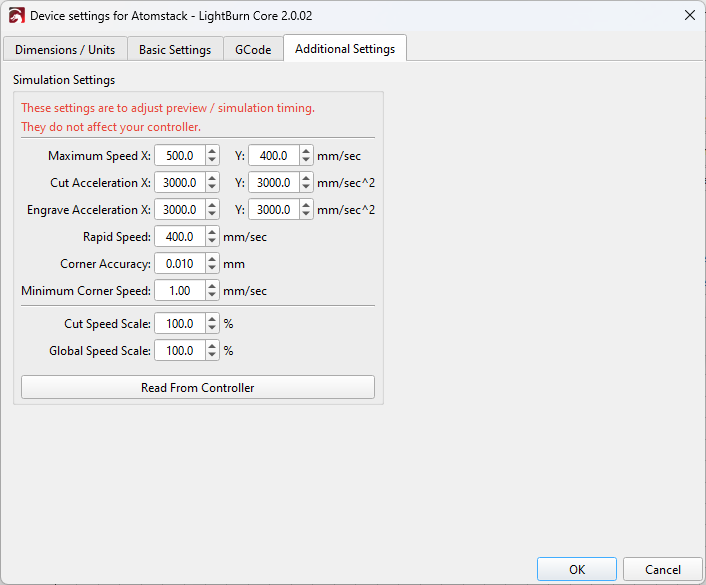Focus the Engrave Acceleration X field
The height and width of the screenshot is (585, 706).
tap(180, 210)
